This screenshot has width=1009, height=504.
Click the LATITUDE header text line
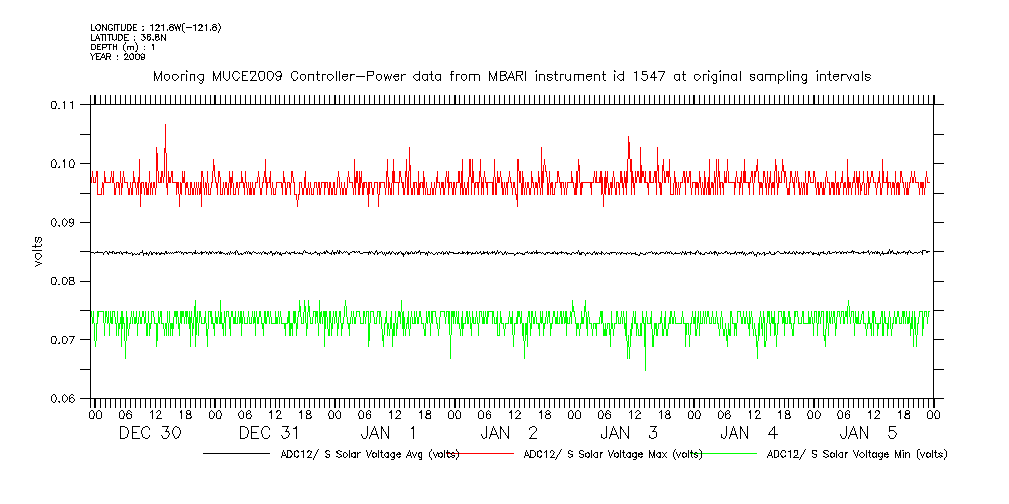(128, 37)
